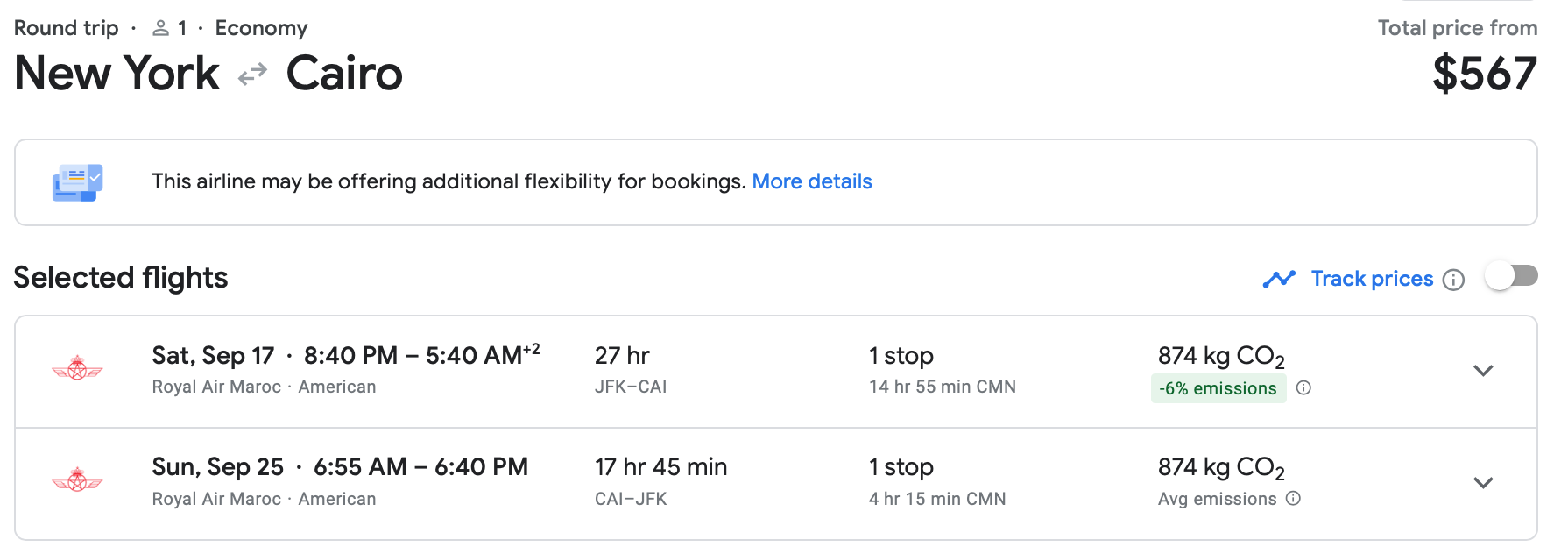Click the flexible booking ticket icon

pyautogui.click(x=77, y=182)
